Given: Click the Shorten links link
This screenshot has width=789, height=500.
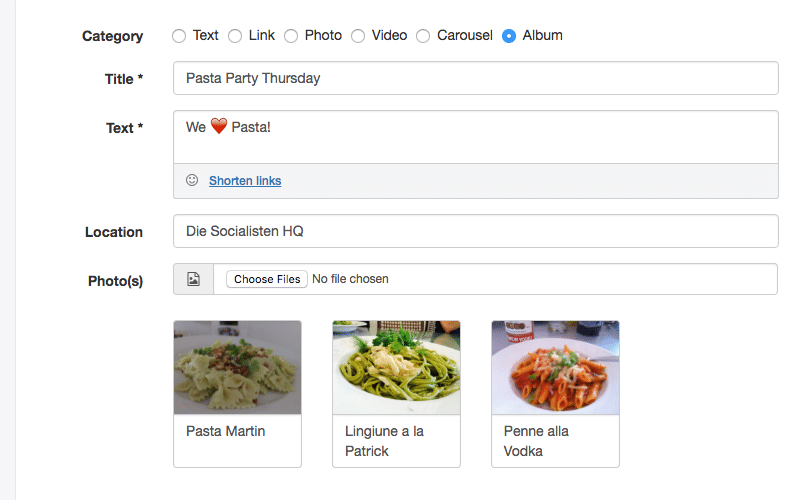Looking at the screenshot, I should [245, 181].
